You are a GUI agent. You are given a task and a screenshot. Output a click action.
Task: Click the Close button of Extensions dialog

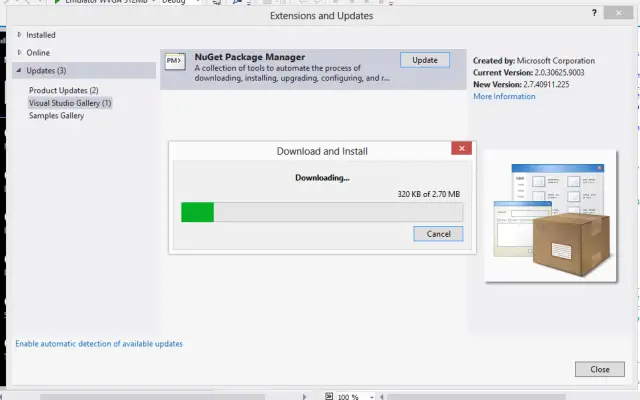[599, 369]
